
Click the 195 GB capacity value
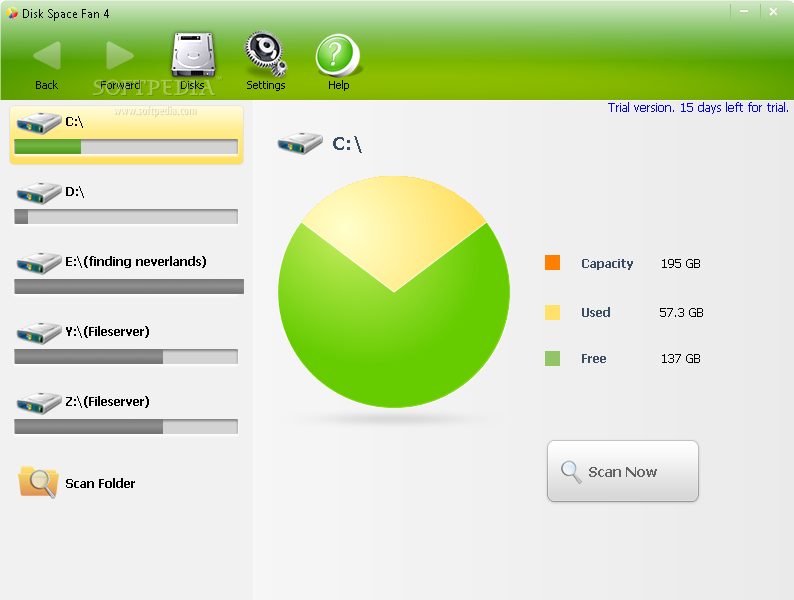681,264
